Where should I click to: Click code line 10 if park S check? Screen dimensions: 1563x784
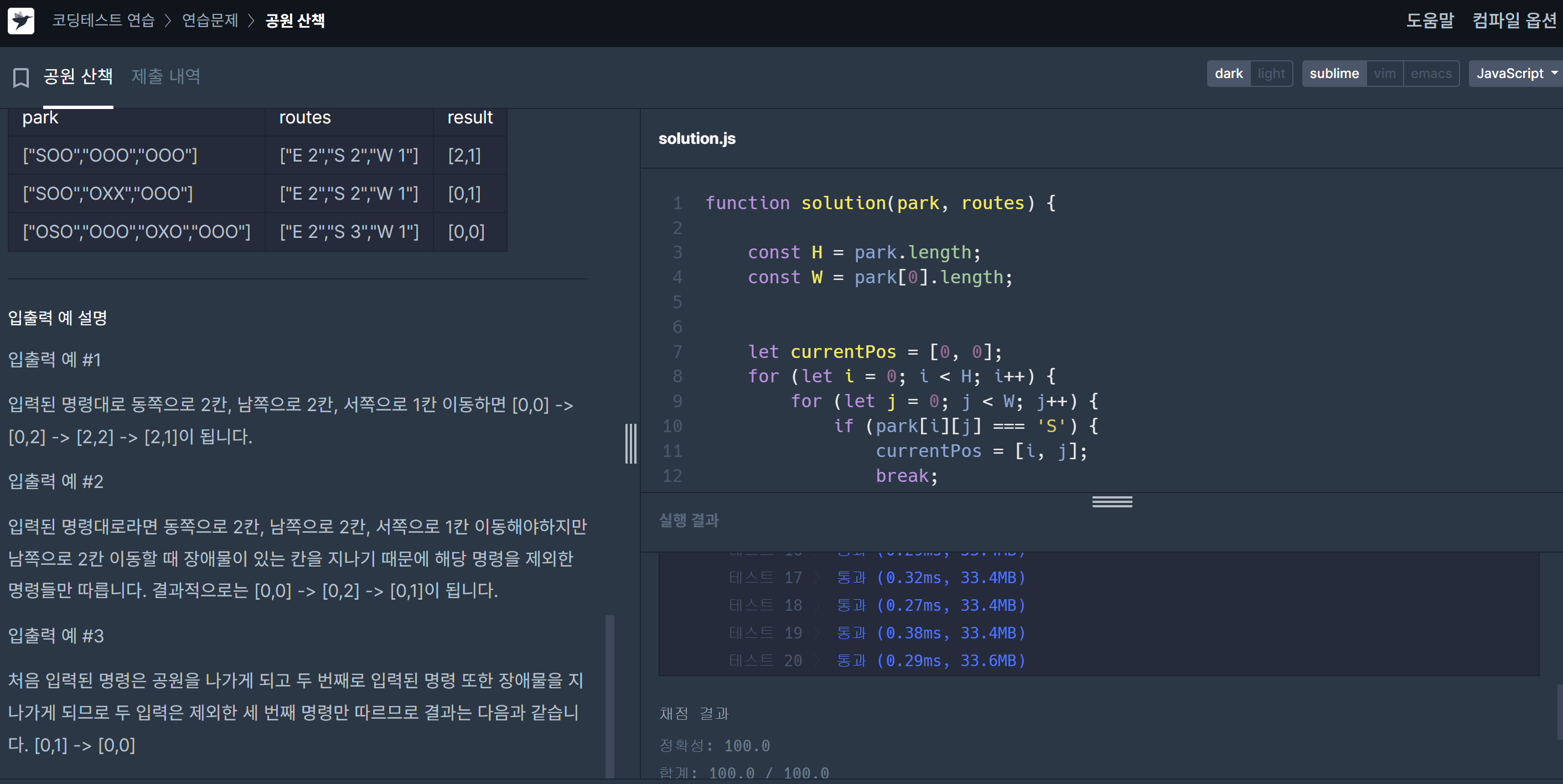966,426
